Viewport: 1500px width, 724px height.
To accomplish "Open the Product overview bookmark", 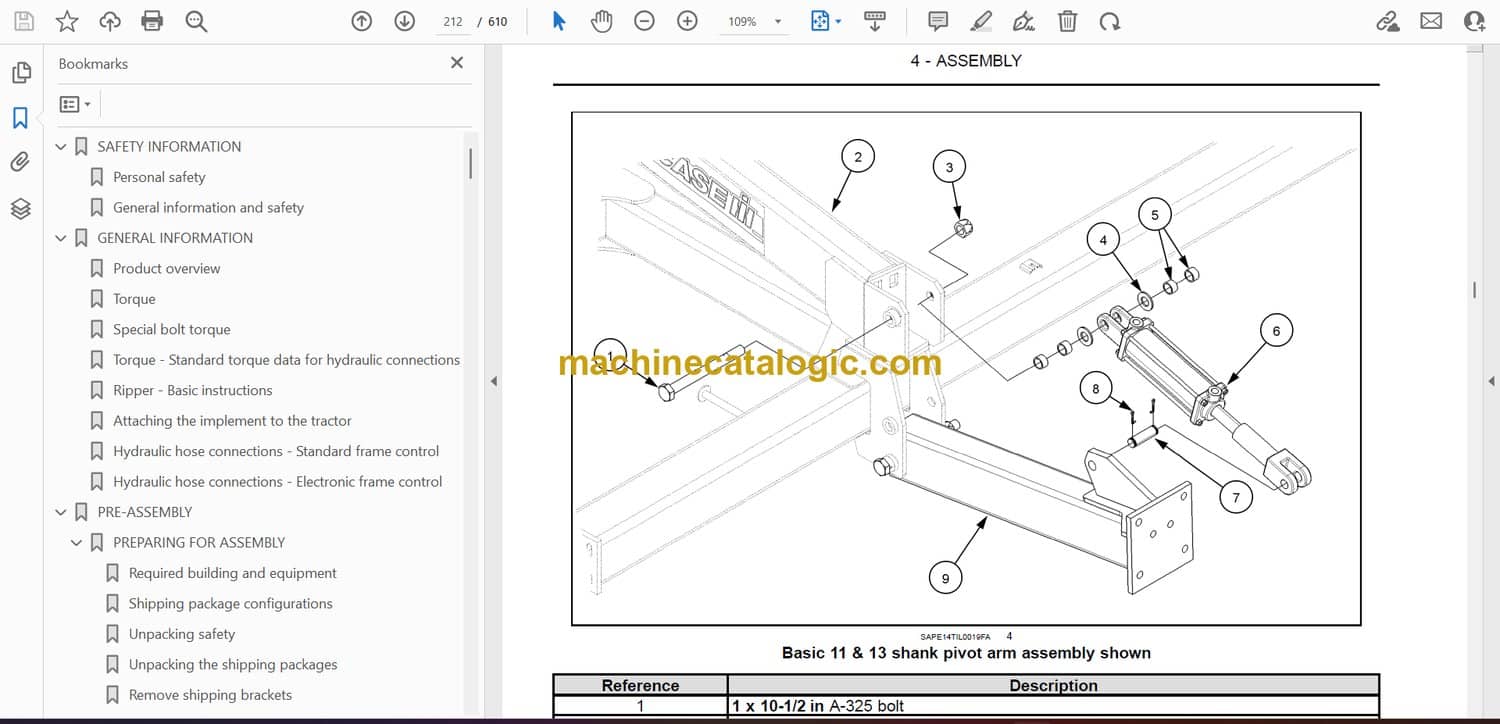I will (167, 269).
